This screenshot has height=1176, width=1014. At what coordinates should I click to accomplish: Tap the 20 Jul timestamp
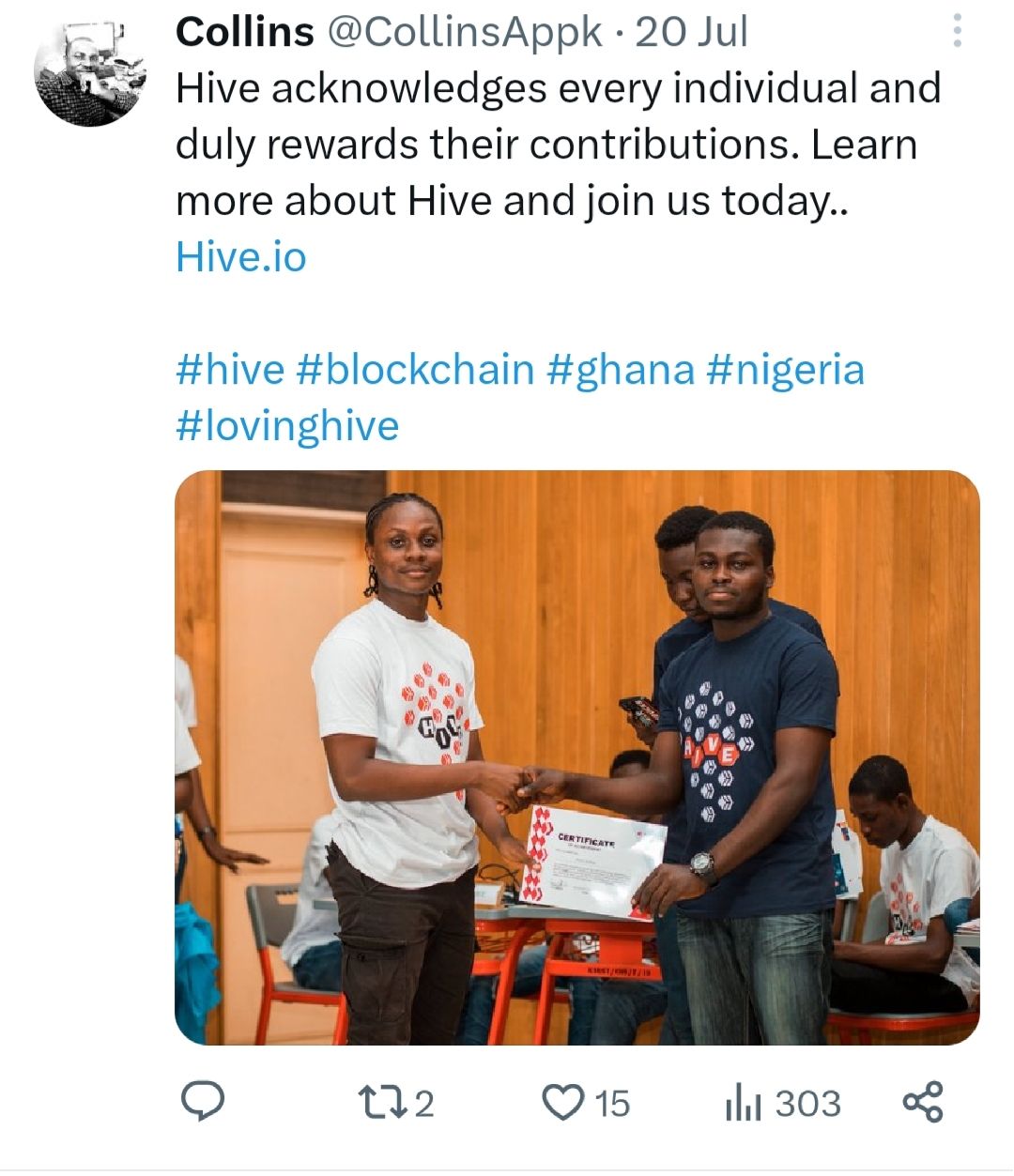[691, 32]
